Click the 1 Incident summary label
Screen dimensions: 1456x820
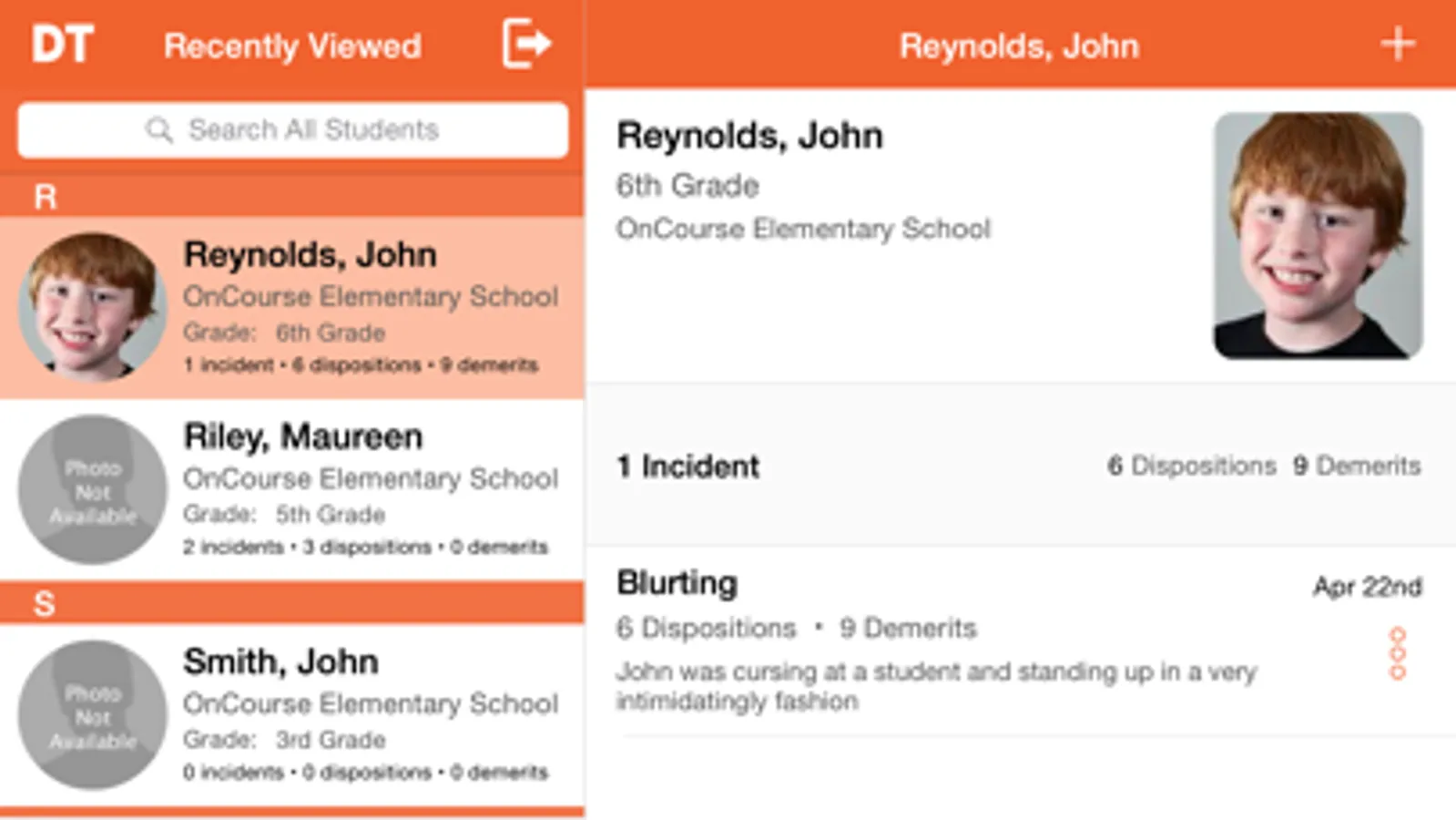(x=687, y=466)
